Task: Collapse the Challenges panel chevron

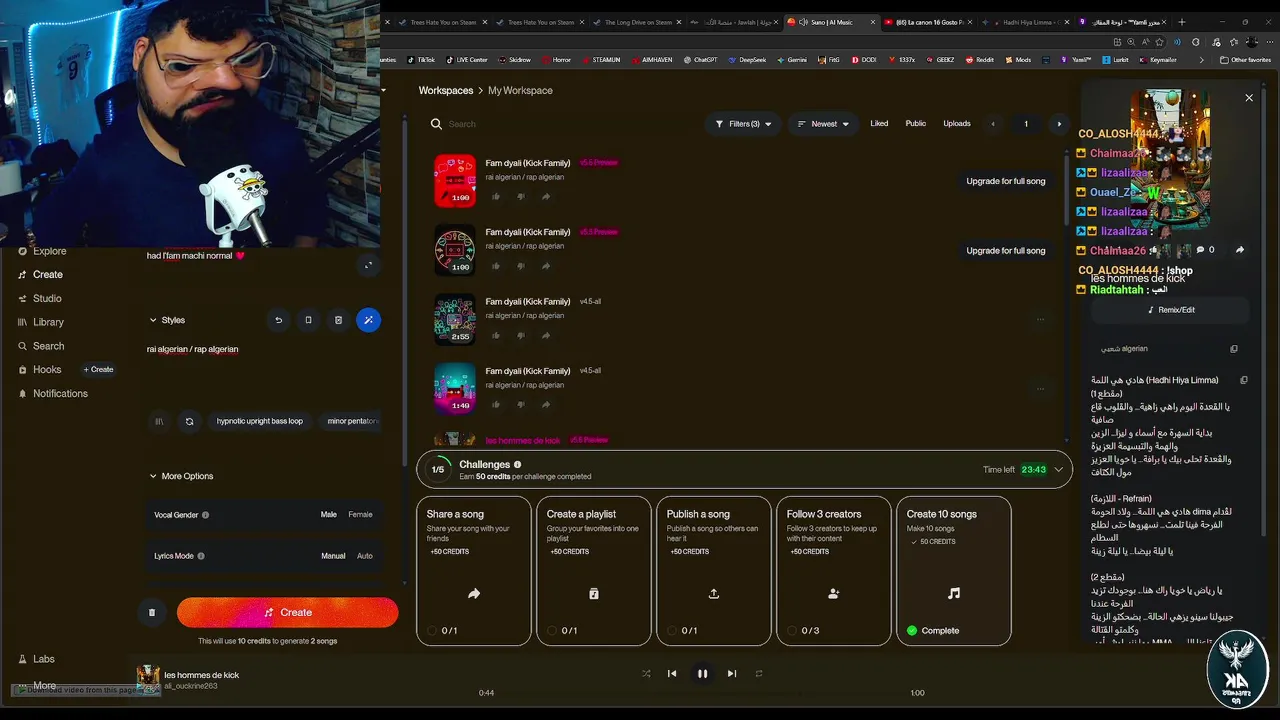Action: pyautogui.click(x=1058, y=469)
